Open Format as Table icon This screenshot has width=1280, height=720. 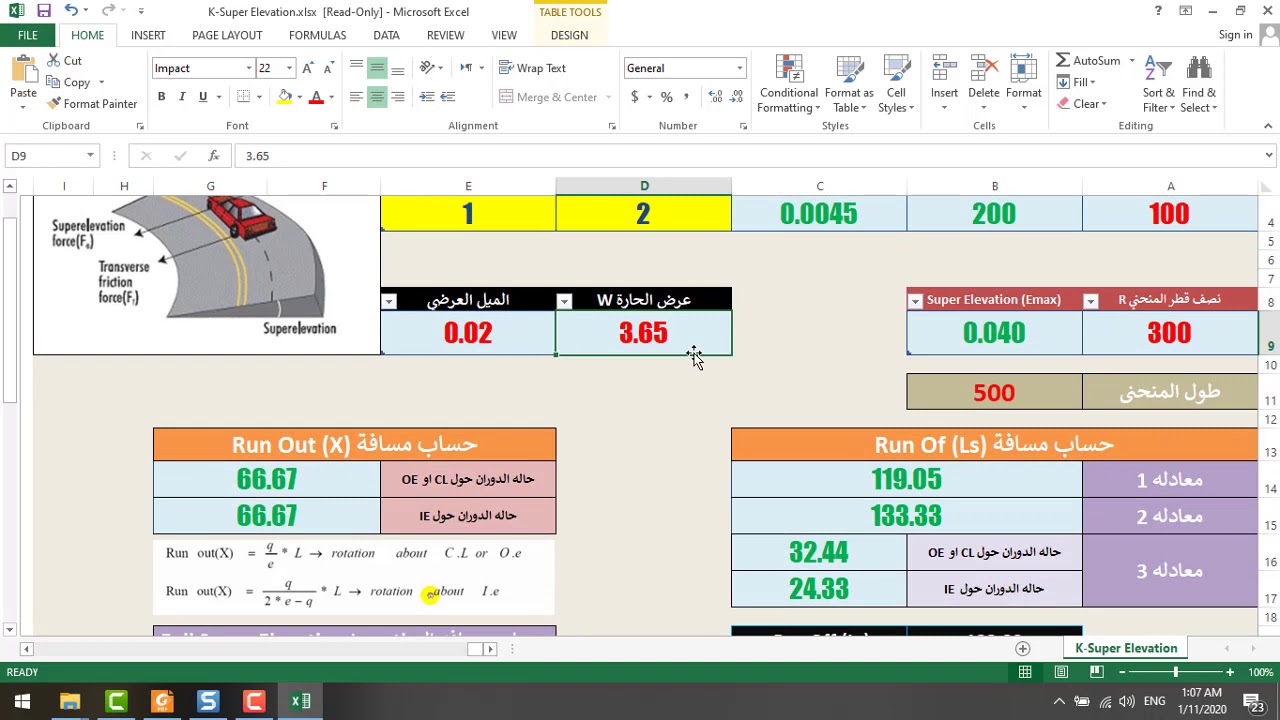849,85
